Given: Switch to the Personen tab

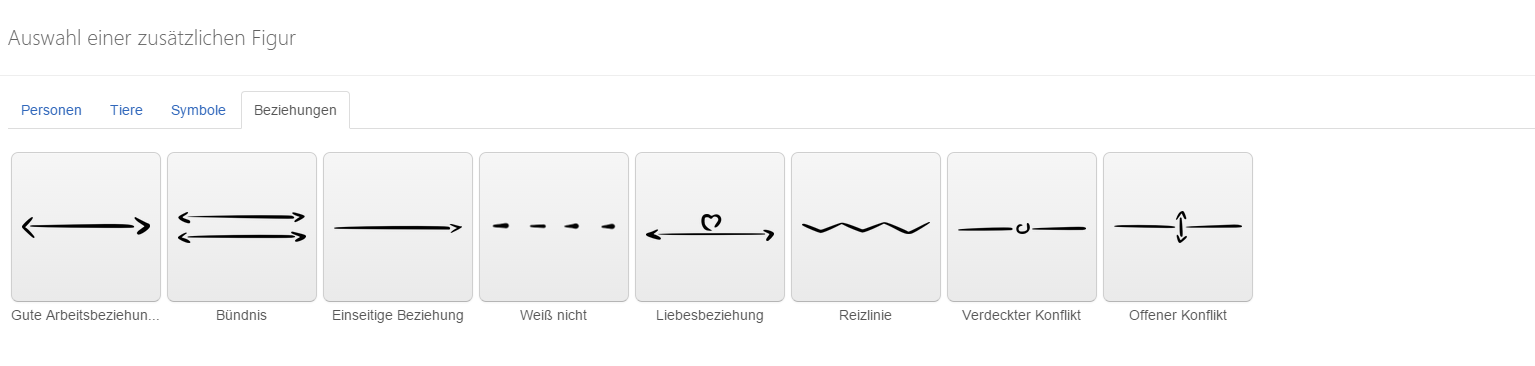Looking at the screenshot, I should click(x=52, y=110).
